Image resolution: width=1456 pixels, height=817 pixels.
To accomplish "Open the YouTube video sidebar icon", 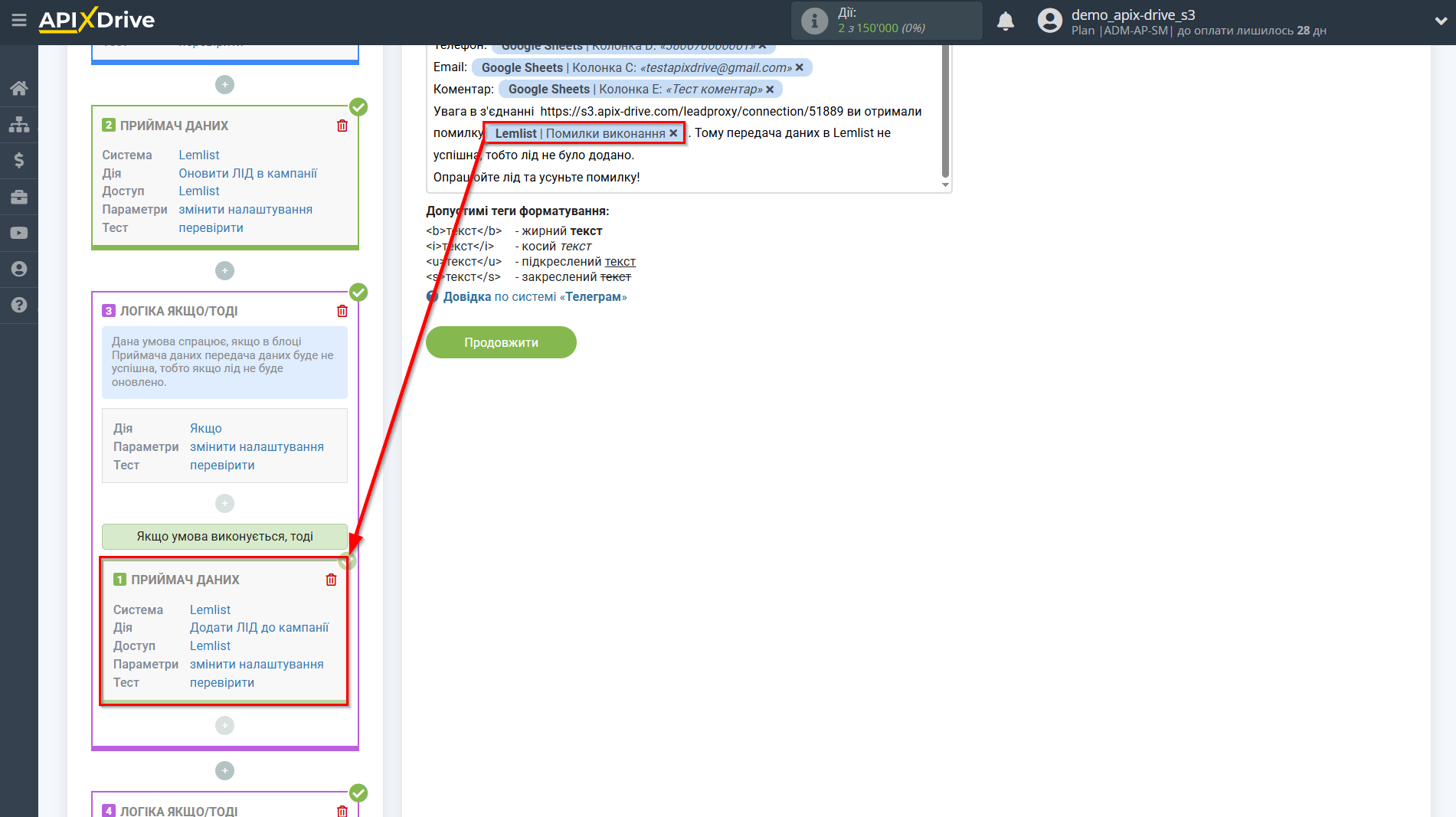I will (19, 233).
